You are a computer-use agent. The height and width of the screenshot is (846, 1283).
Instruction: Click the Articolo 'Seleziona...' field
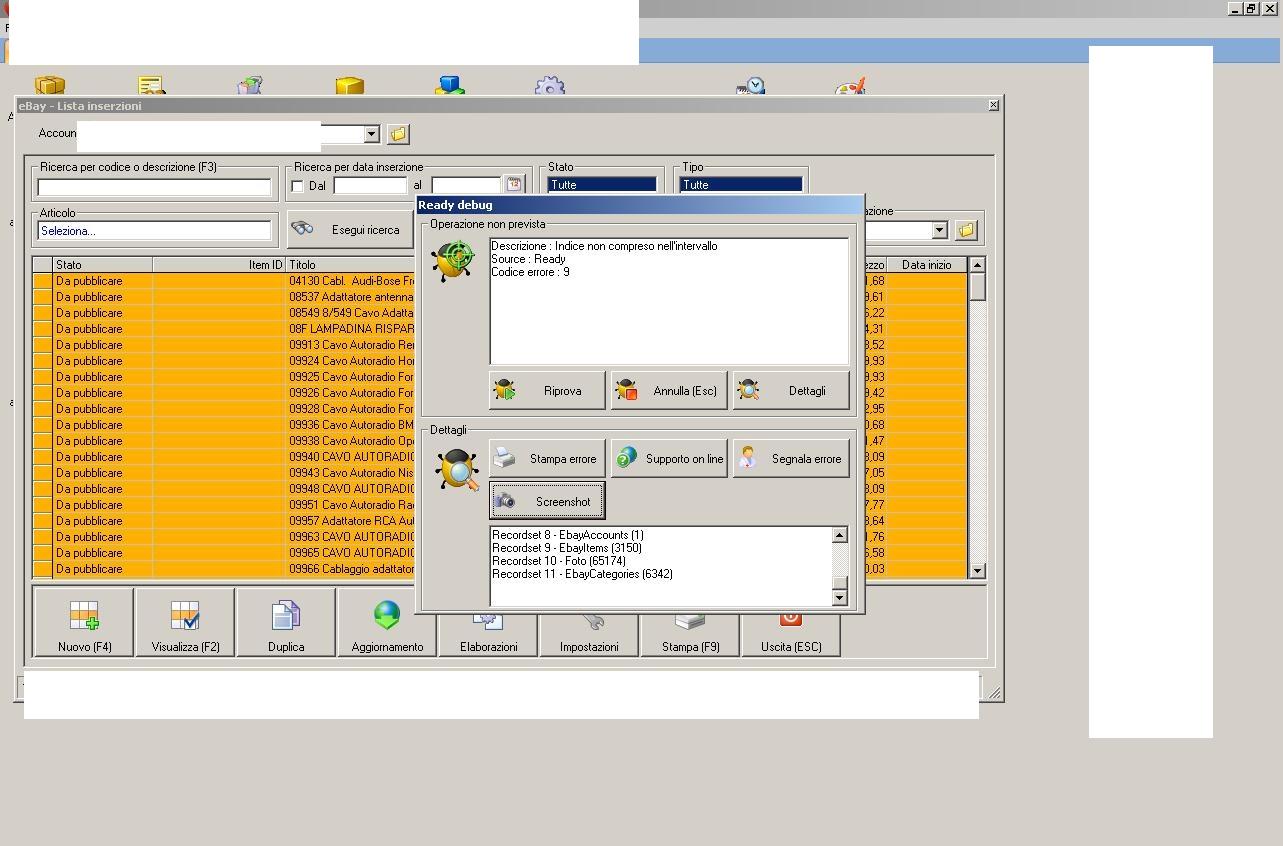pos(154,231)
